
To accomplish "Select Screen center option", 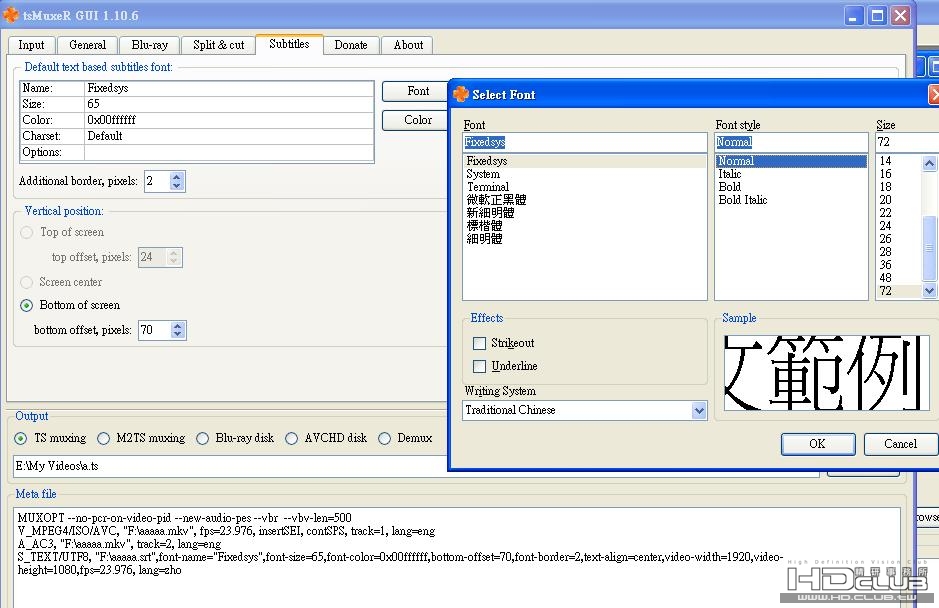I will click(61, 282).
